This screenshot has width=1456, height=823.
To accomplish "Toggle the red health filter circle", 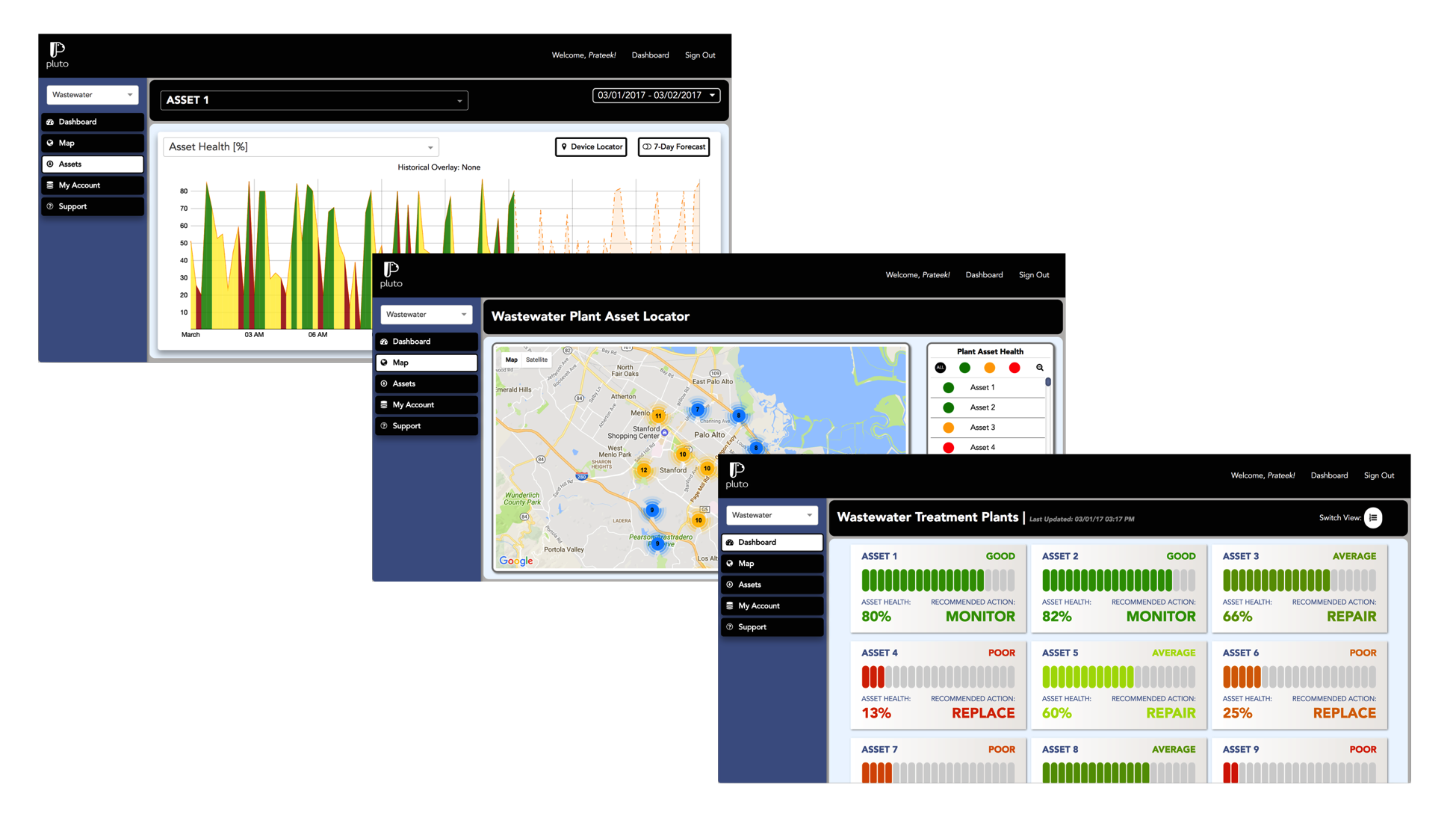I will coord(1014,368).
